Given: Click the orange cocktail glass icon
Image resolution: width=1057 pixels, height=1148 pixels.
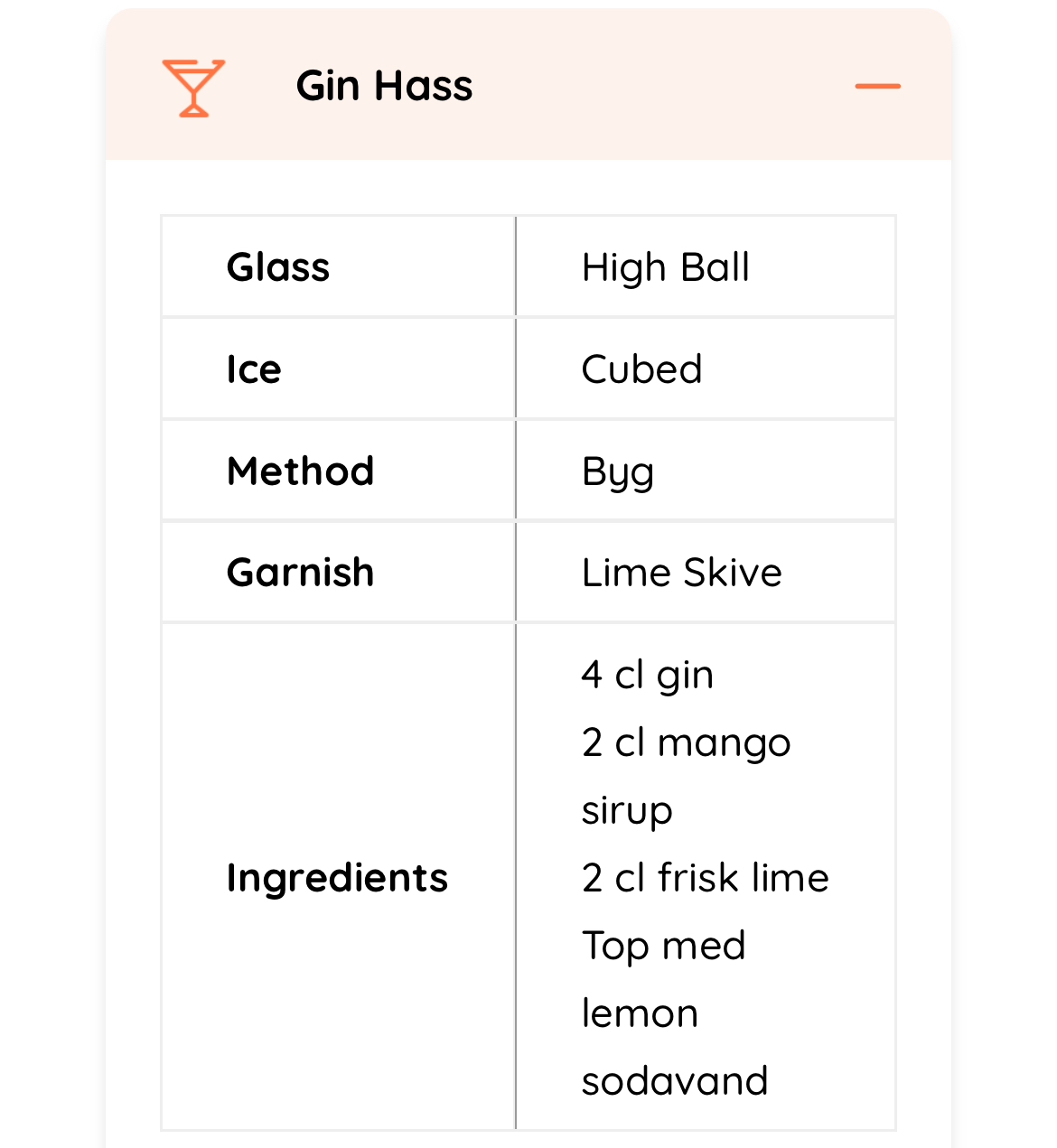Looking at the screenshot, I should pos(192,87).
